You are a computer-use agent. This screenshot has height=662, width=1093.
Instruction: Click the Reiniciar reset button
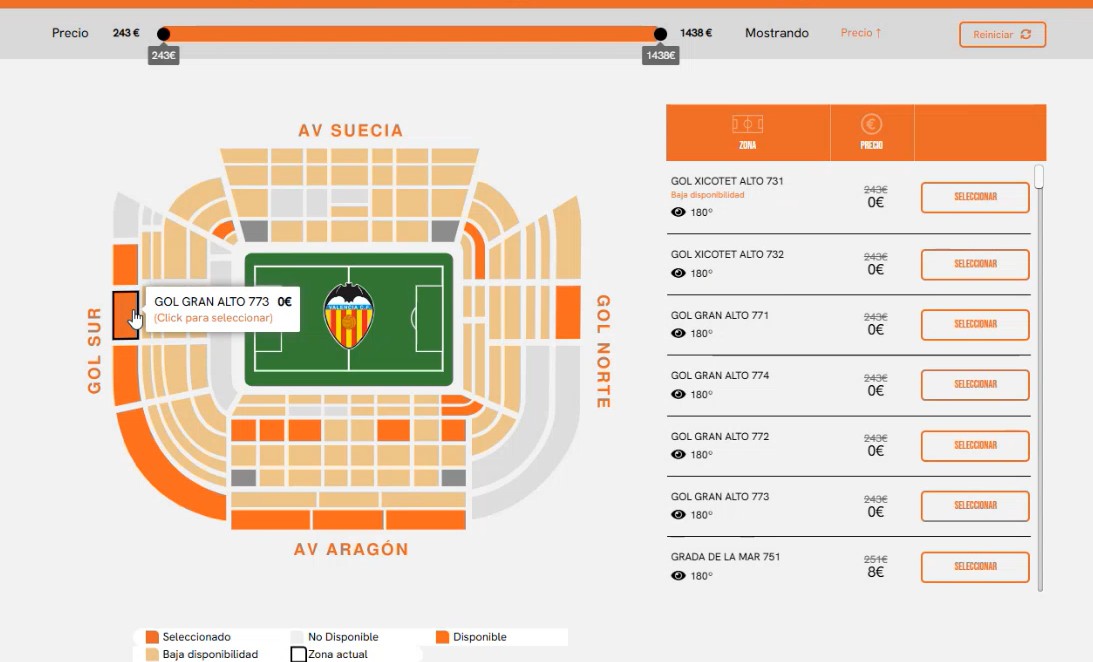1002,34
